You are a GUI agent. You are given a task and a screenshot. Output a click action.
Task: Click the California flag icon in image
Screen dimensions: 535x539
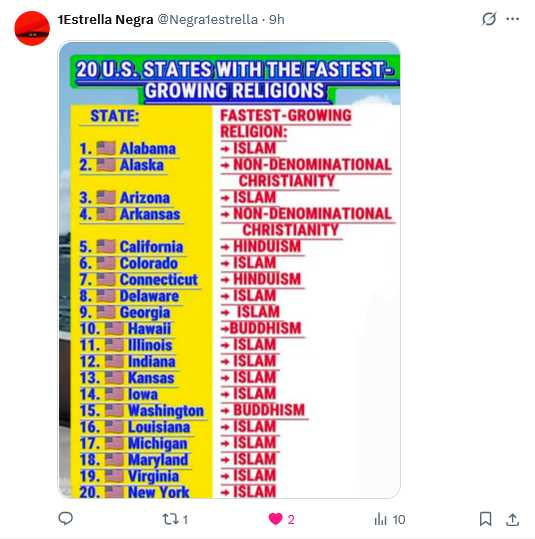[106, 247]
